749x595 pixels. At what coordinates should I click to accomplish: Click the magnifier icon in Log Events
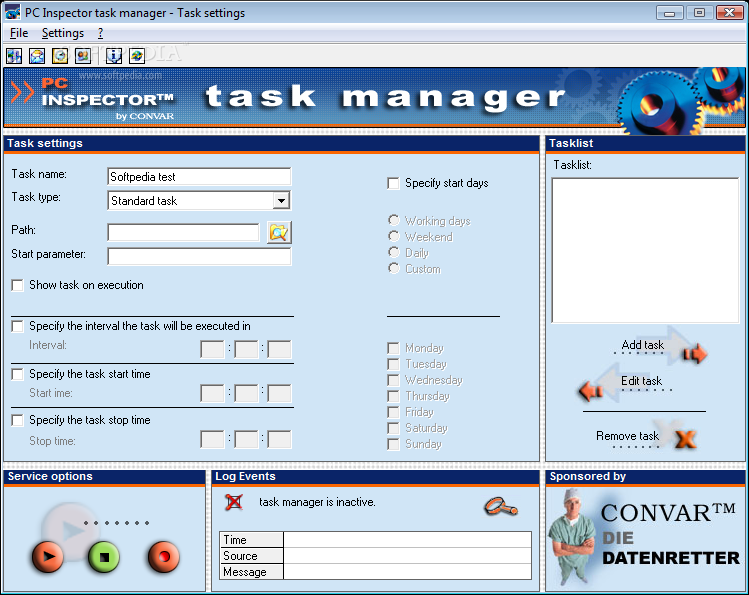pyautogui.click(x=501, y=506)
